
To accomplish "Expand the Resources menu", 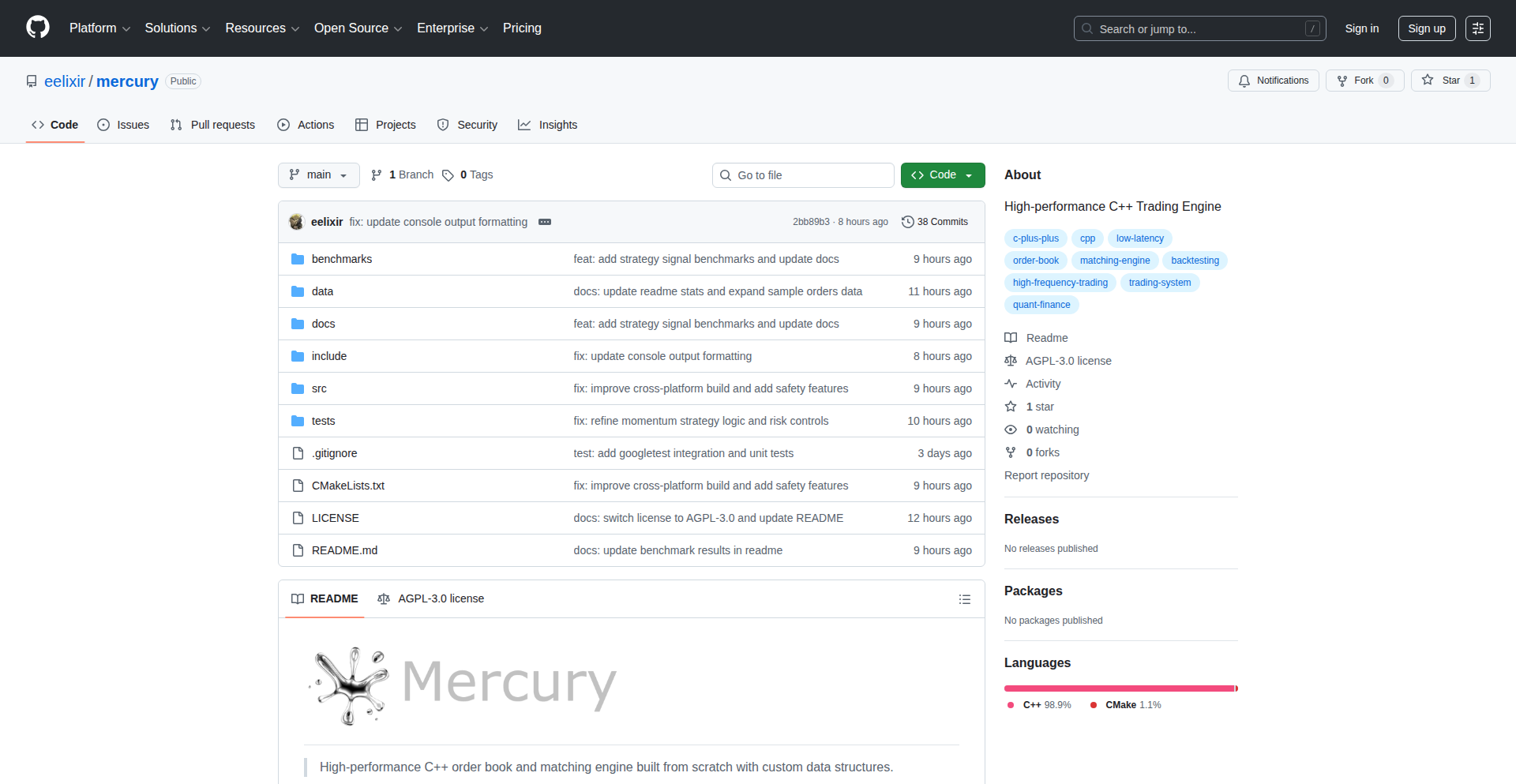I will click(262, 28).
